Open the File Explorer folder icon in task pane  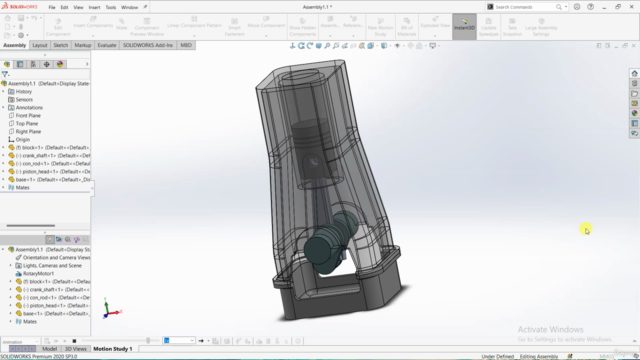[x=634, y=93]
